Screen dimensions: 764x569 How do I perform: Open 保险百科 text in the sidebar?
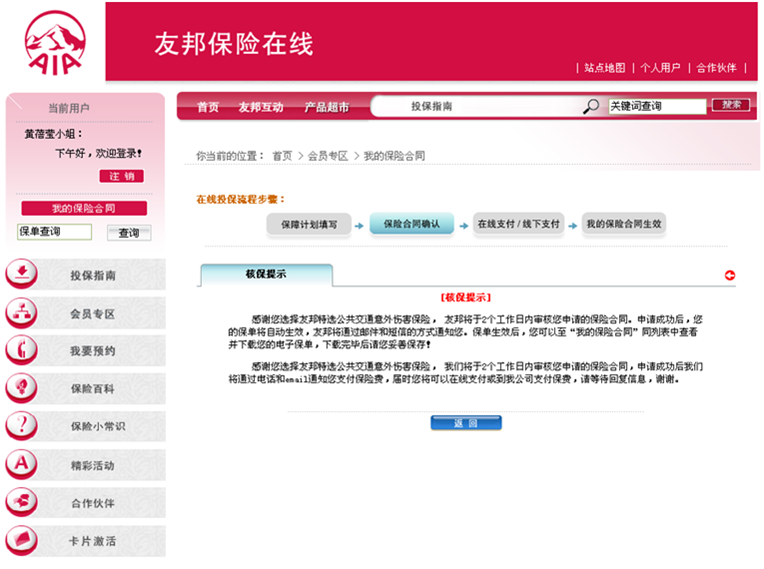[93, 389]
